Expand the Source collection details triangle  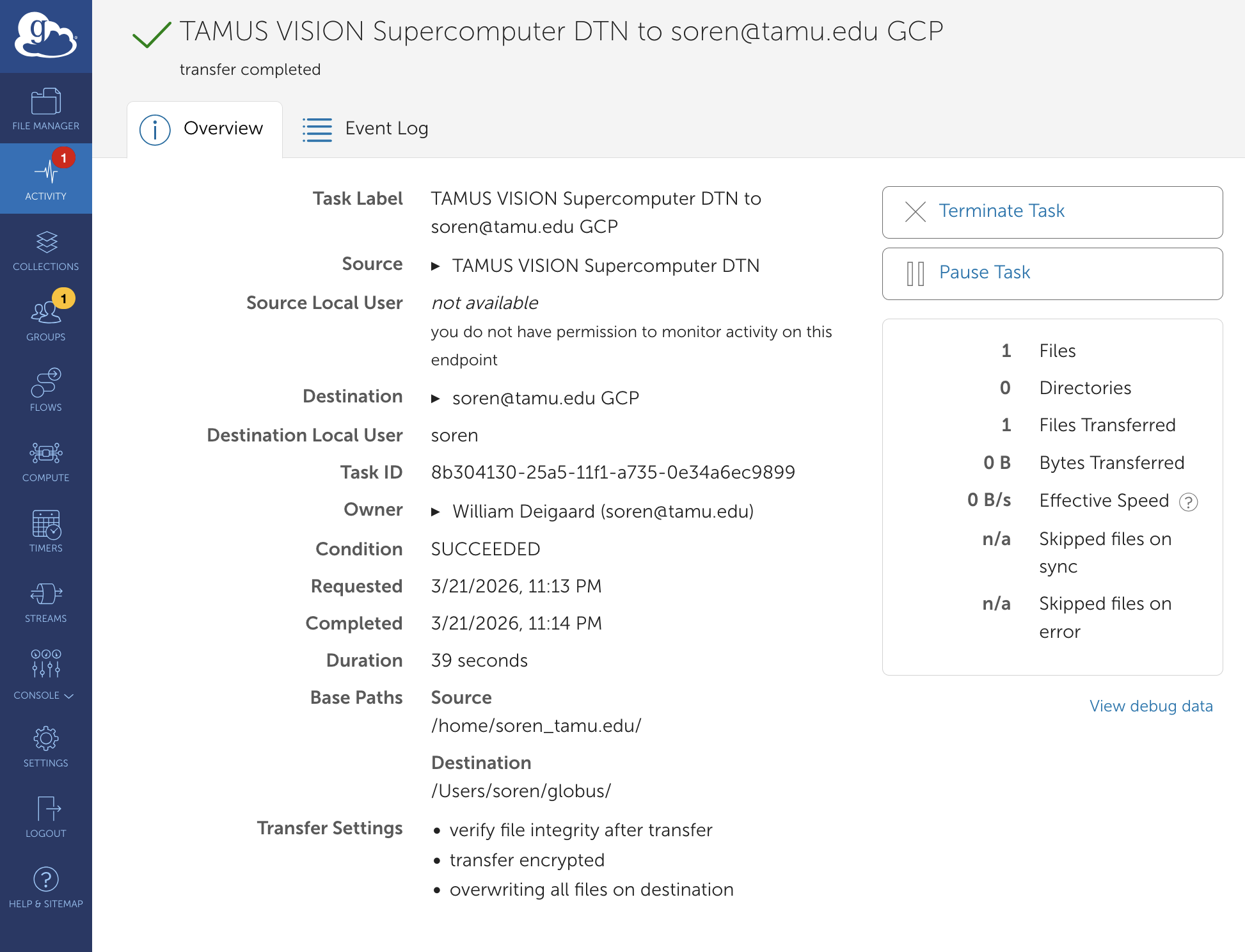click(x=436, y=266)
